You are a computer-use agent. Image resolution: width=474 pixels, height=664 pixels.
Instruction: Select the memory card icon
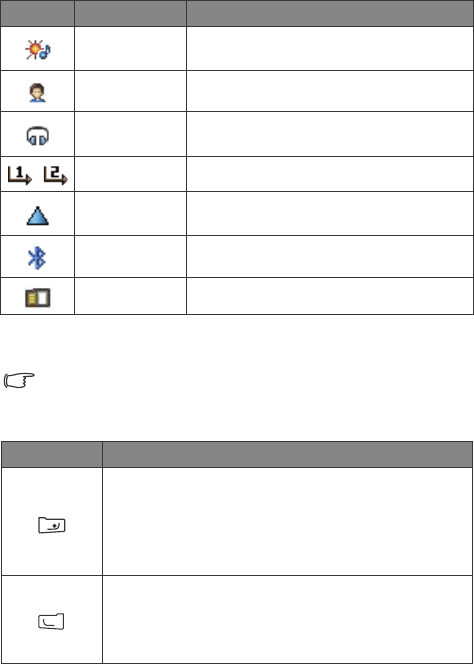point(38,298)
